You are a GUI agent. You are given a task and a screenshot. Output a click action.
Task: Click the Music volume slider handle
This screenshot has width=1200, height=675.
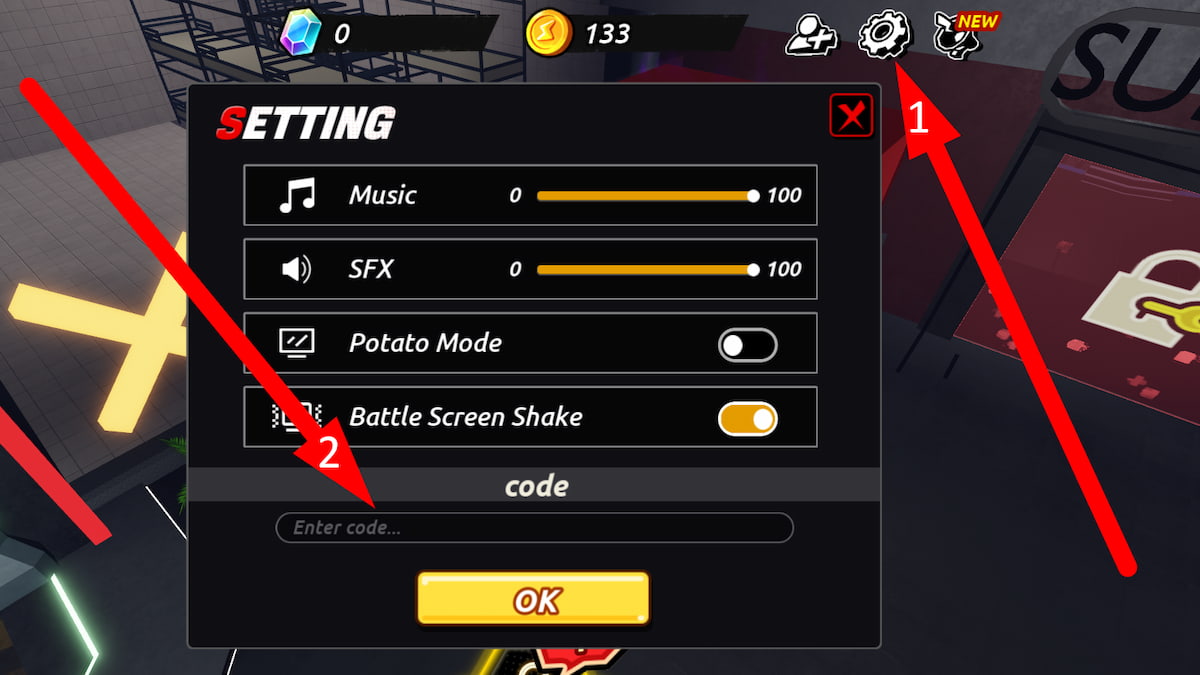tap(753, 196)
